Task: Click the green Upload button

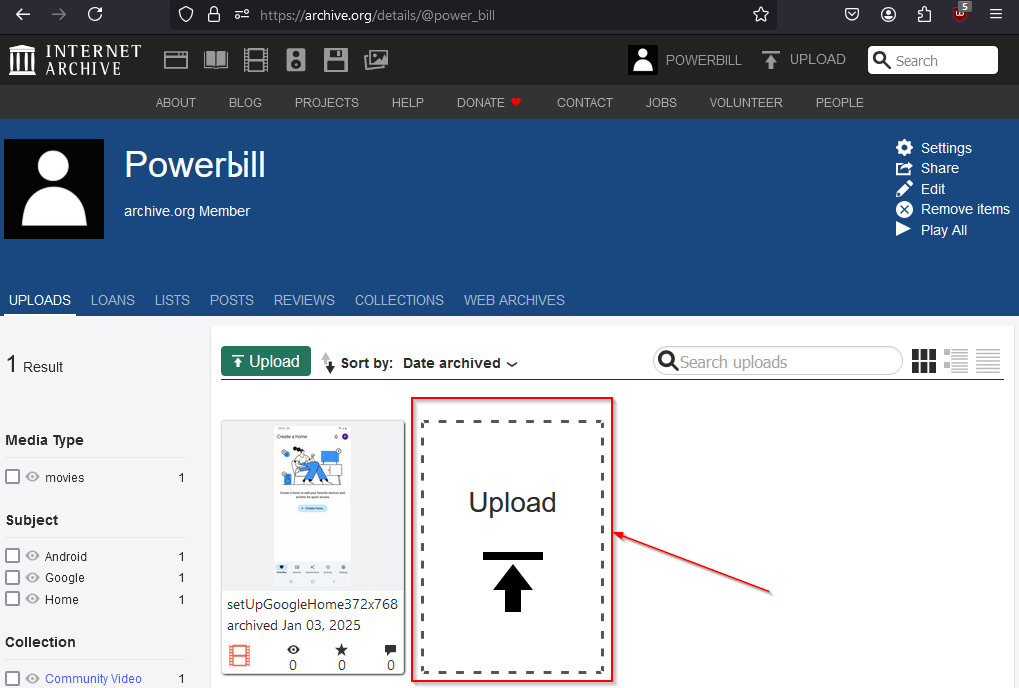Action: 266,362
